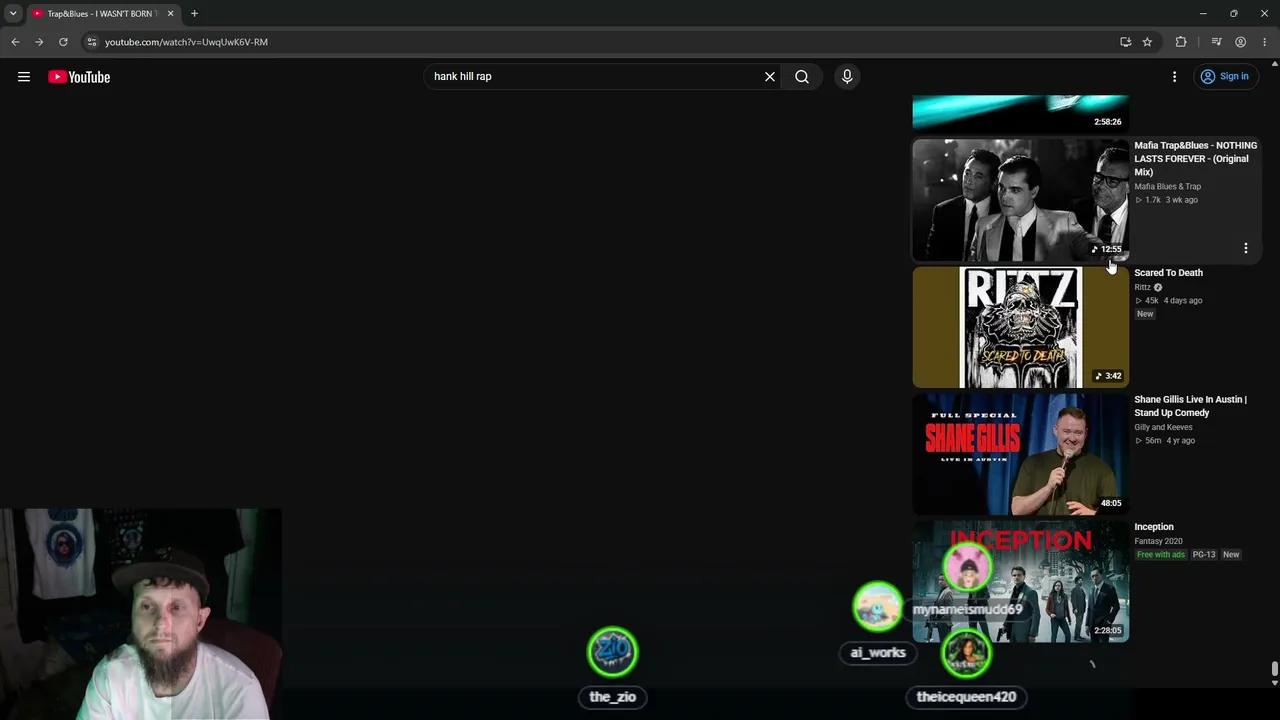1280x720 pixels.
Task: Close the Trap&Blues tab
Action: pos(170,14)
